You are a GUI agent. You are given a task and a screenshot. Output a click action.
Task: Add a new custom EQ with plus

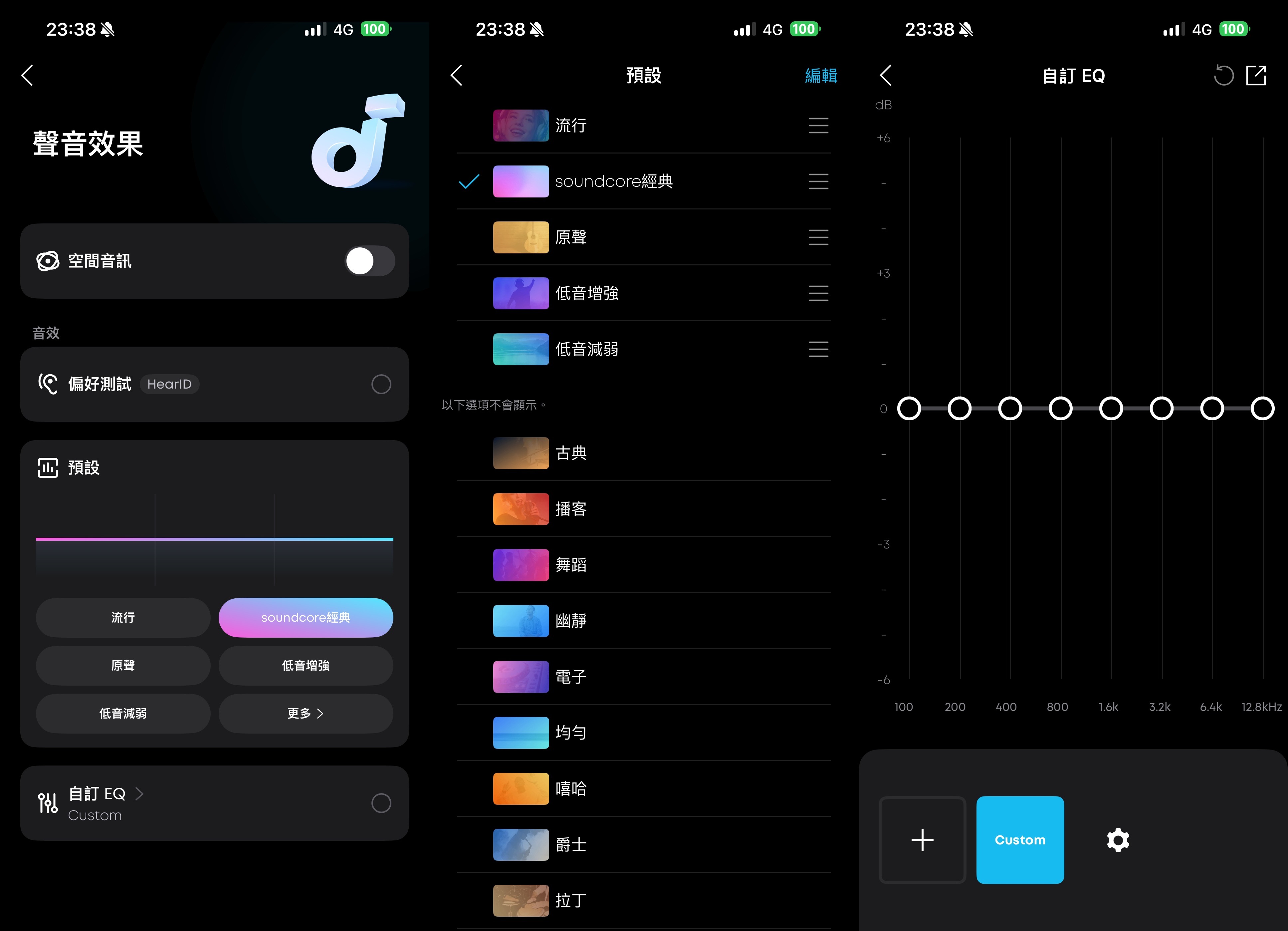pyautogui.click(x=922, y=839)
